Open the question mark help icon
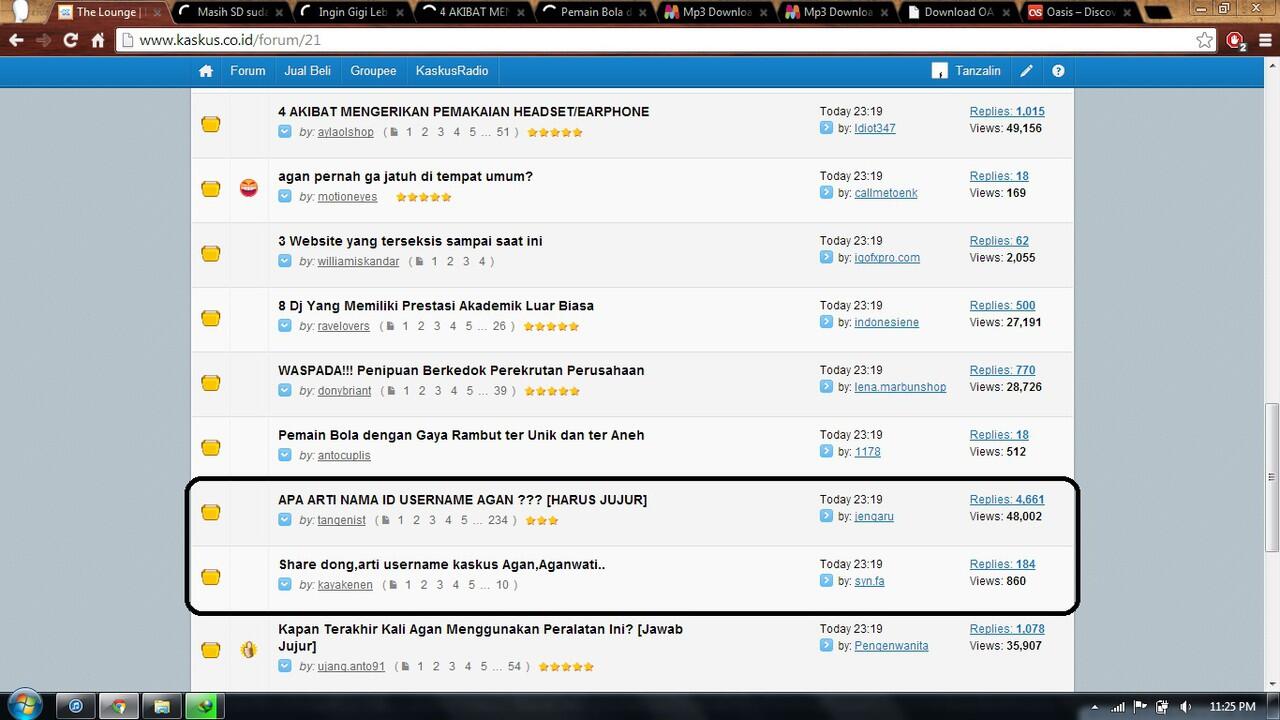This screenshot has width=1280, height=720. pos(1058,71)
